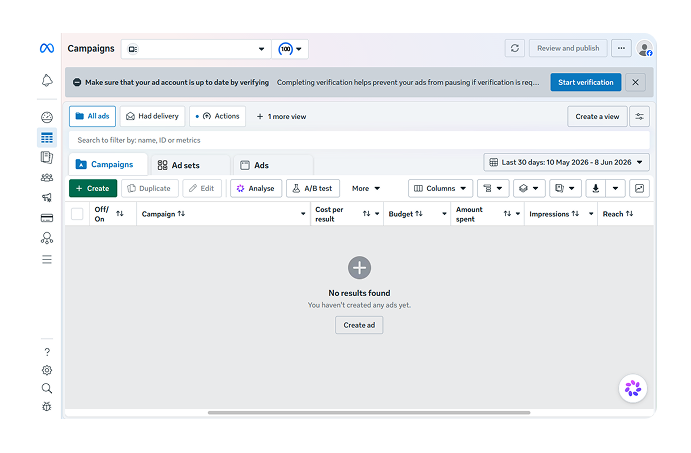Open the Columns dropdown
Screen dimensions: 691x453
coord(440,188)
